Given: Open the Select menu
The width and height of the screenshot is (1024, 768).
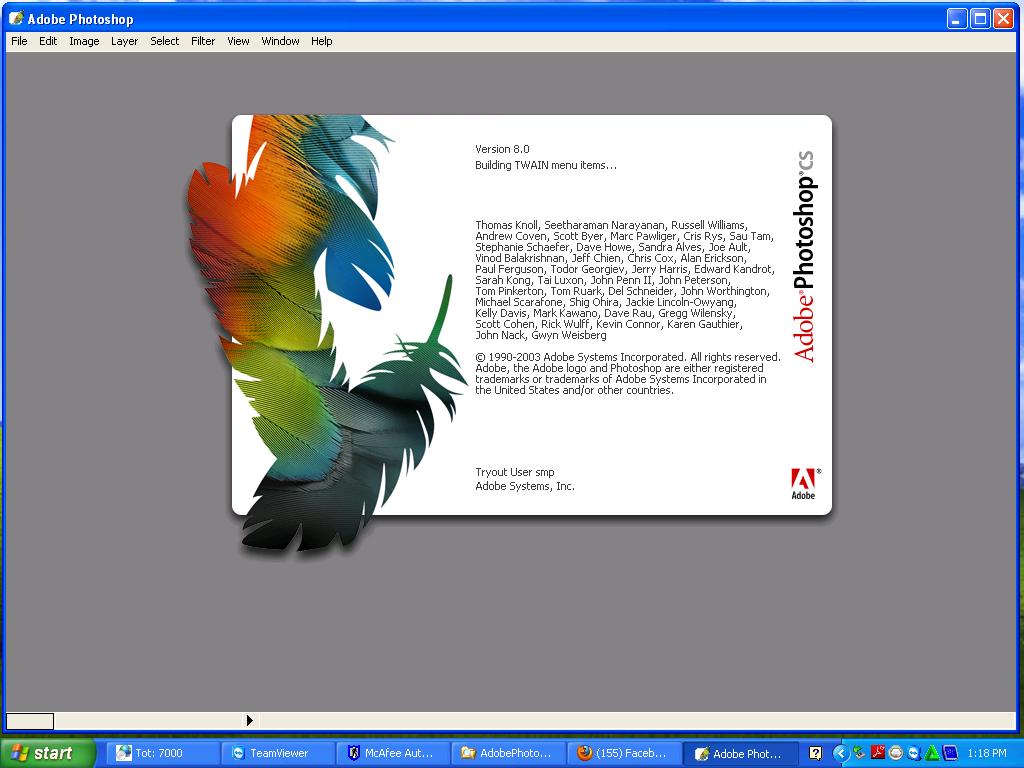Looking at the screenshot, I should click(165, 41).
